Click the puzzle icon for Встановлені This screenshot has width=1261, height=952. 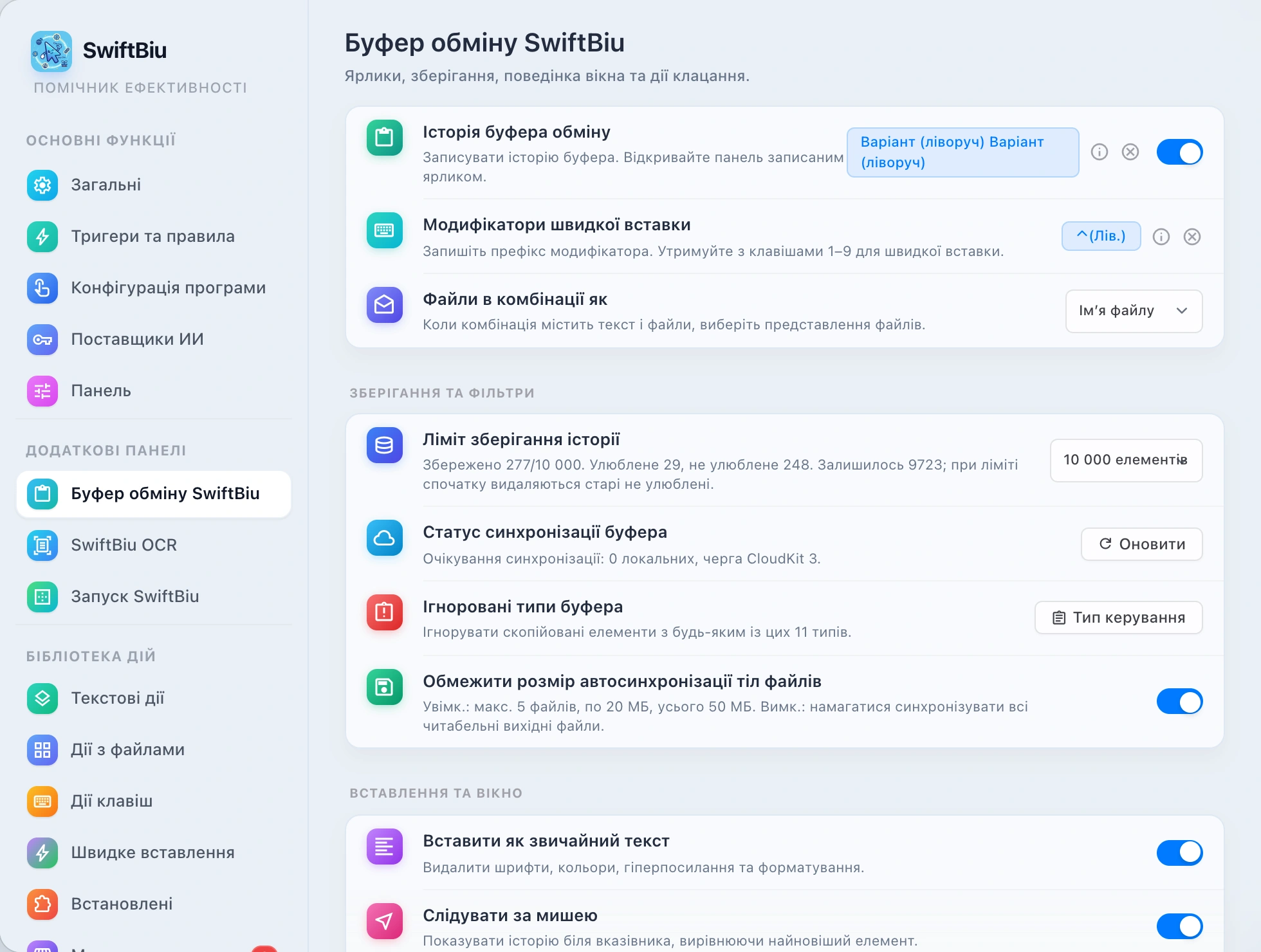(42, 904)
